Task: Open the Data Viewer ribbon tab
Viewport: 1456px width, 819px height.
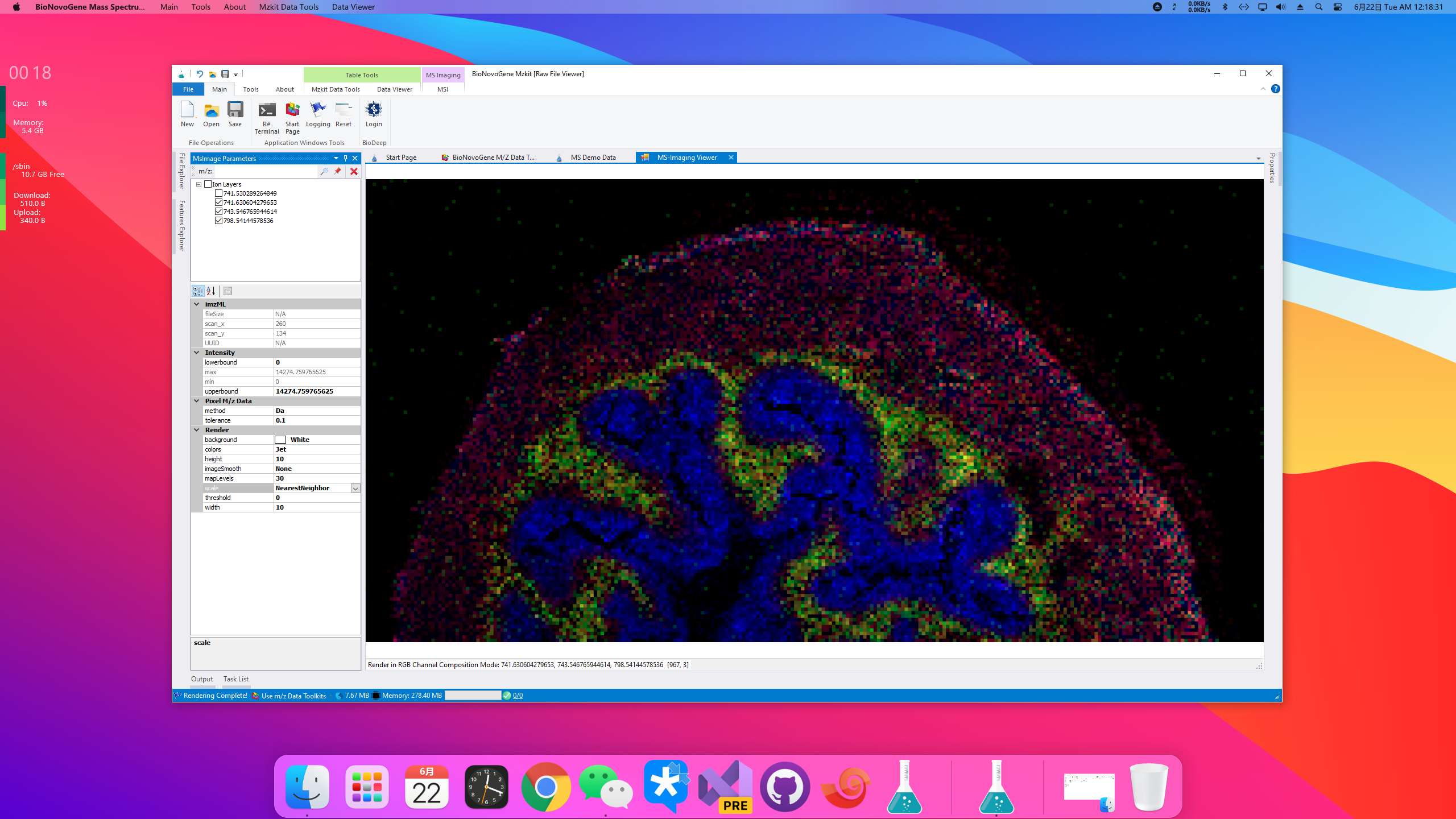Action: click(x=394, y=89)
